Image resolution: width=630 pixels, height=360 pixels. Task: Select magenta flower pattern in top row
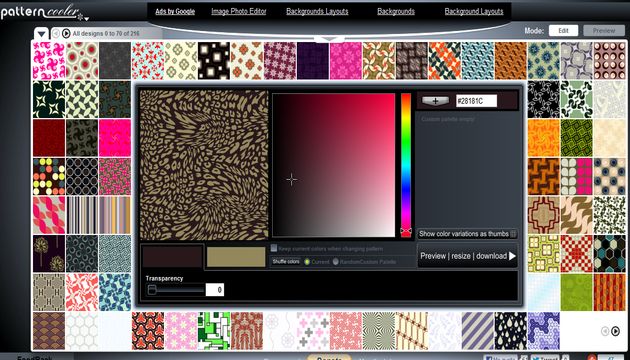(x=346, y=61)
